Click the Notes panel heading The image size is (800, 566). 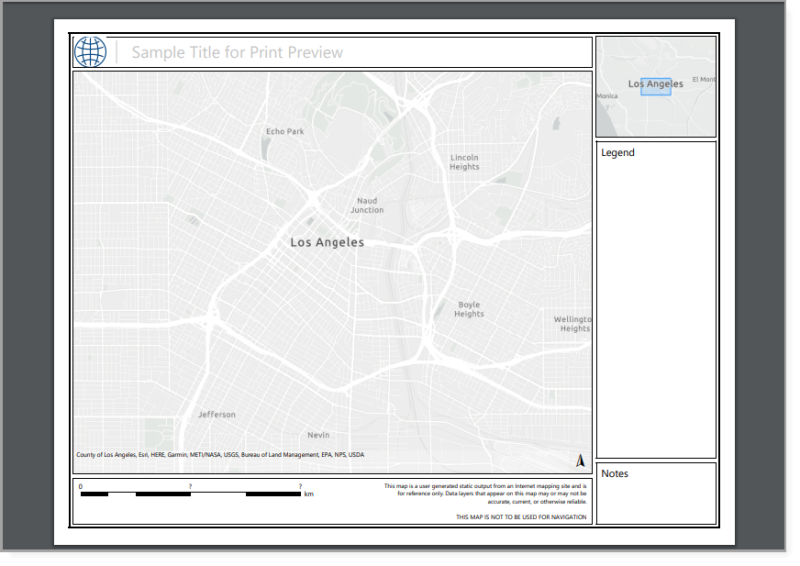[x=615, y=473]
